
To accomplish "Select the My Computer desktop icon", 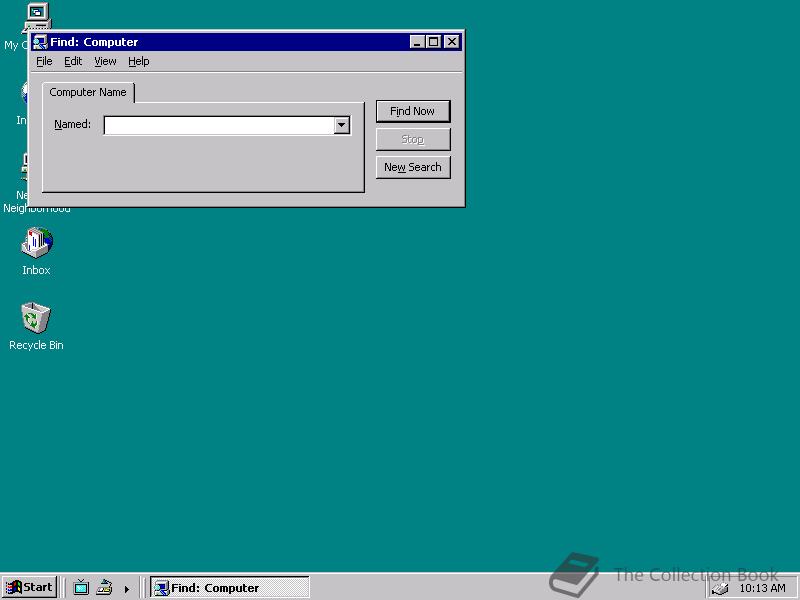I will pyautogui.click(x=37, y=16).
